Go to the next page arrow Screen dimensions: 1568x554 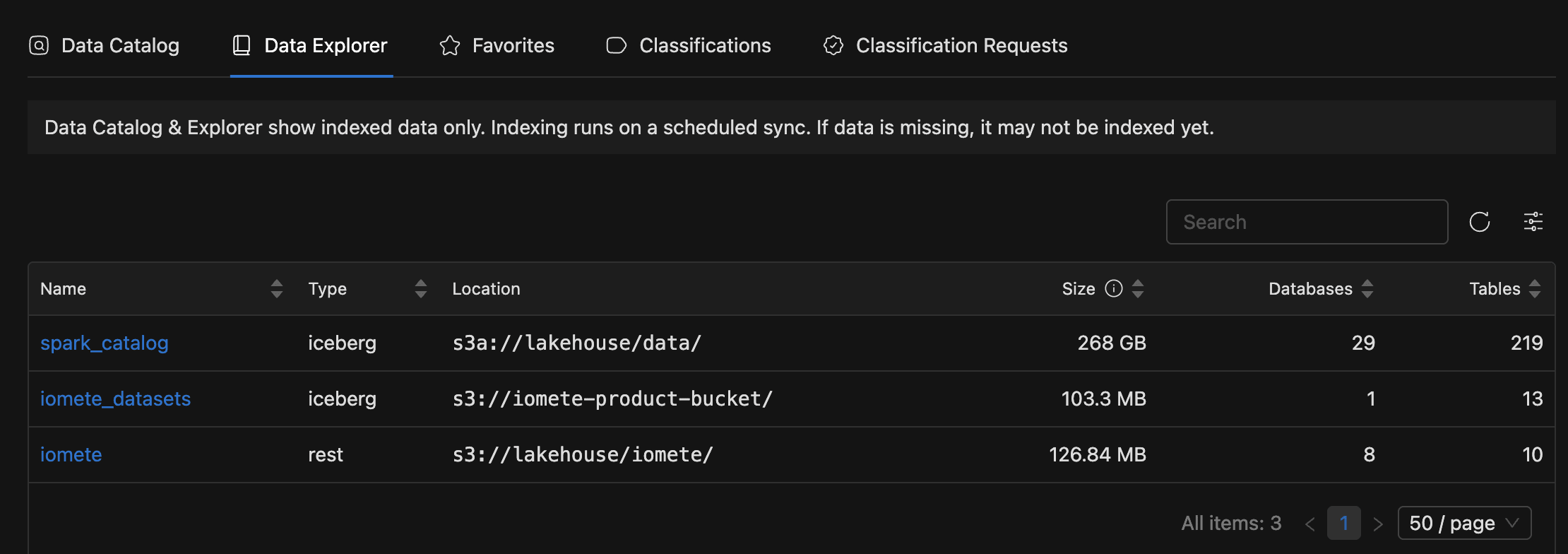(x=1378, y=524)
